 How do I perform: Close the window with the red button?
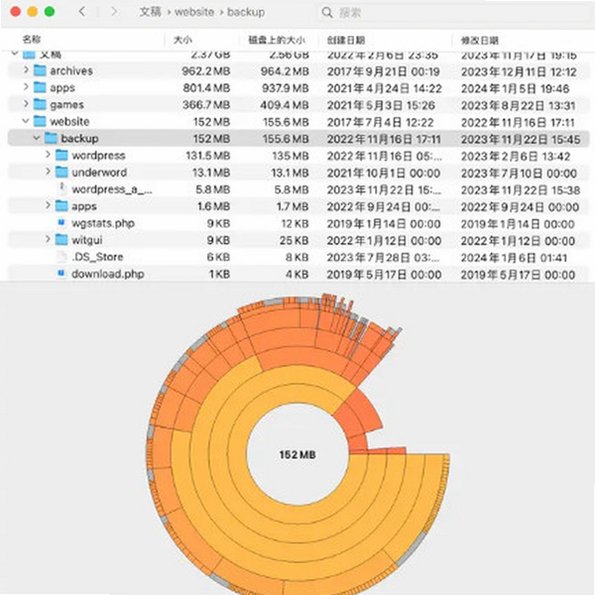coord(16,12)
